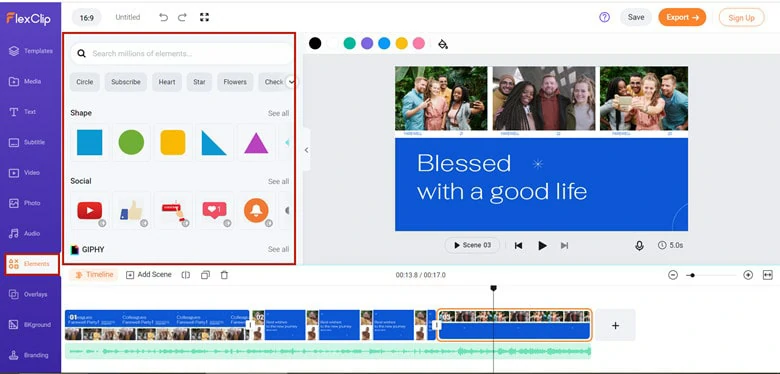Select the pink color swatch
Image resolution: width=780 pixels, height=374 pixels.
click(x=419, y=43)
